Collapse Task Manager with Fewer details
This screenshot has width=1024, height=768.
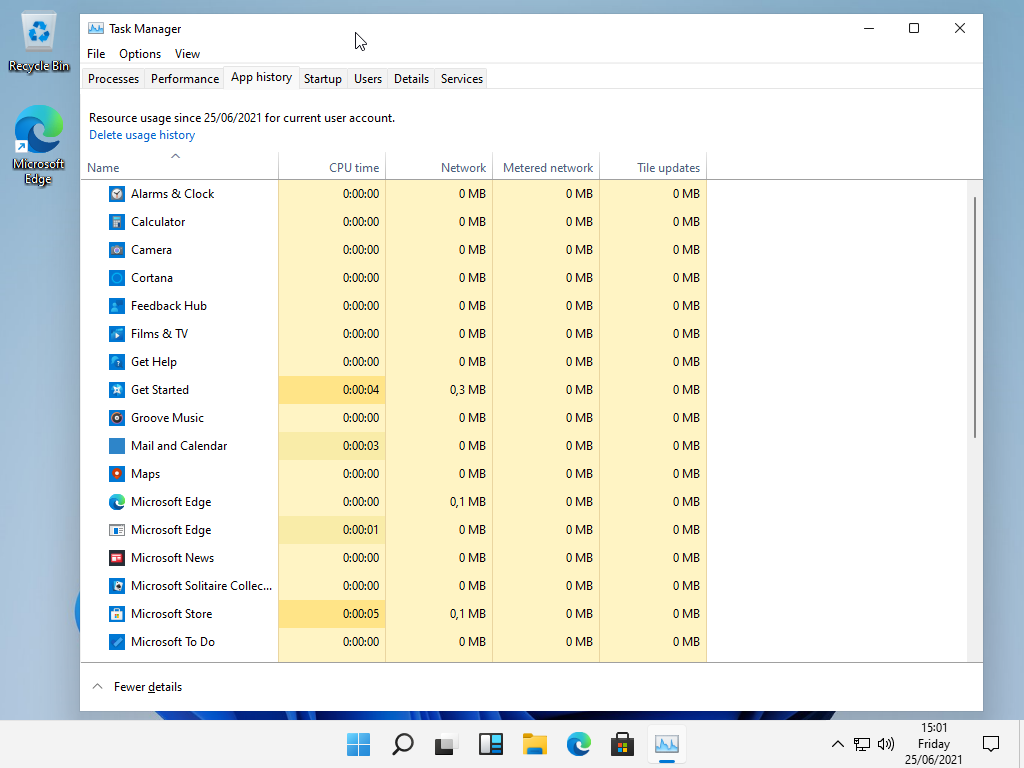138,687
